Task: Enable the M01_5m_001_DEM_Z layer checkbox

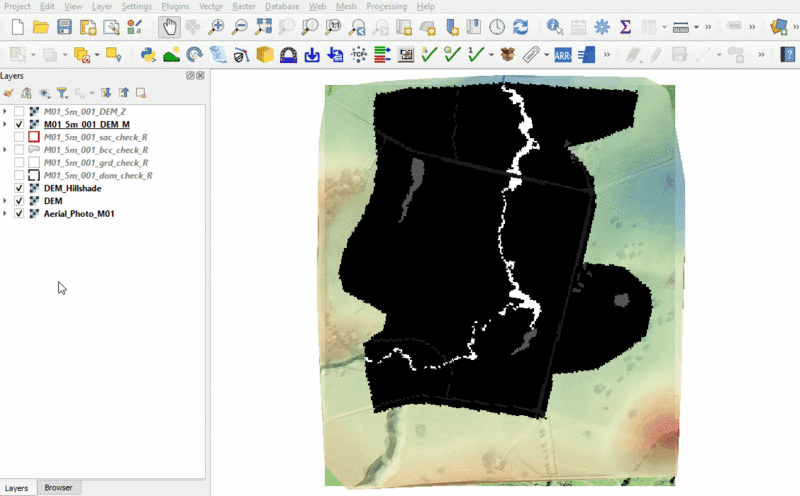Action: click(x=20, y=110)
